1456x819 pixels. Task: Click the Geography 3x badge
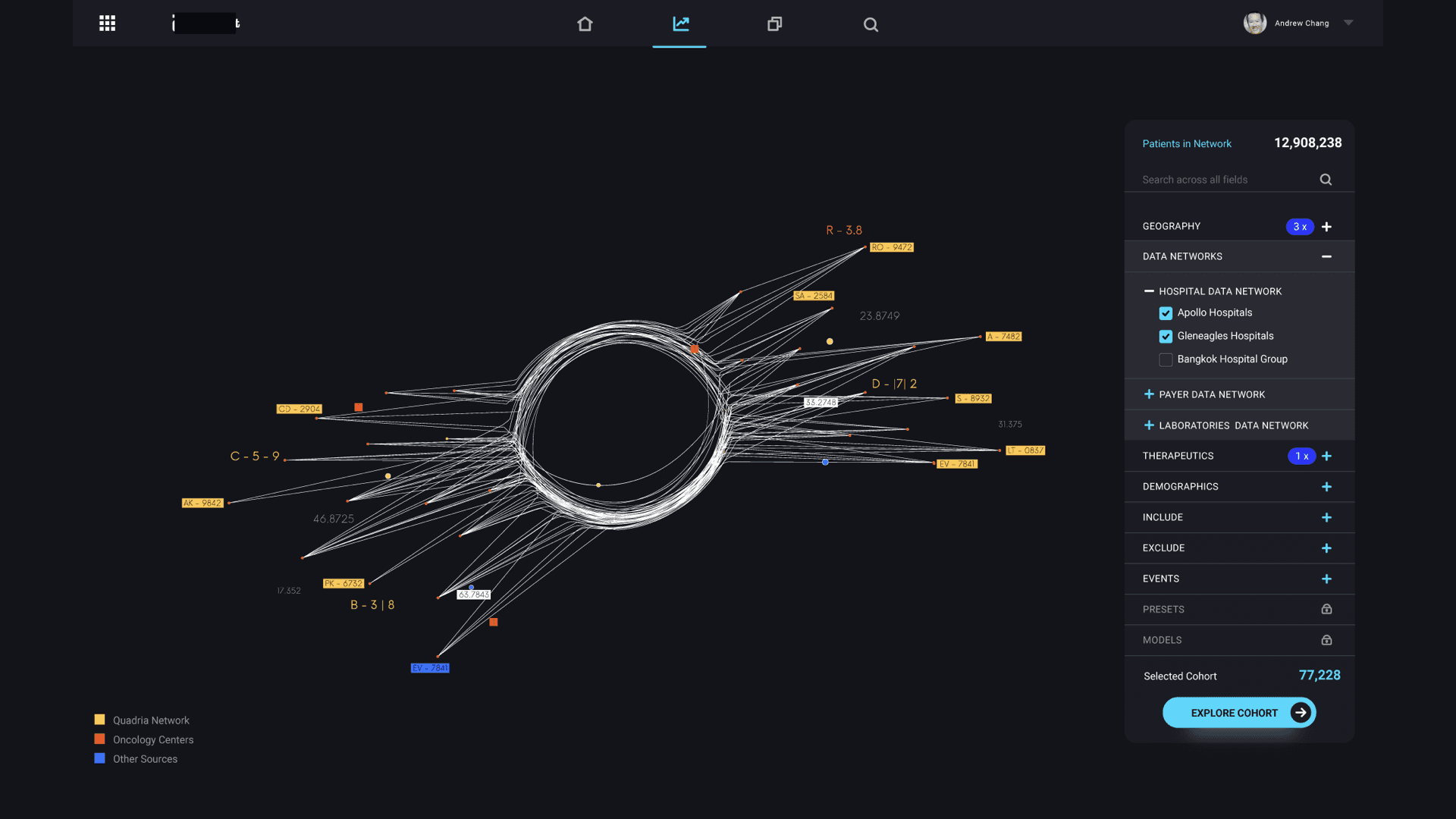point(1300,227)
